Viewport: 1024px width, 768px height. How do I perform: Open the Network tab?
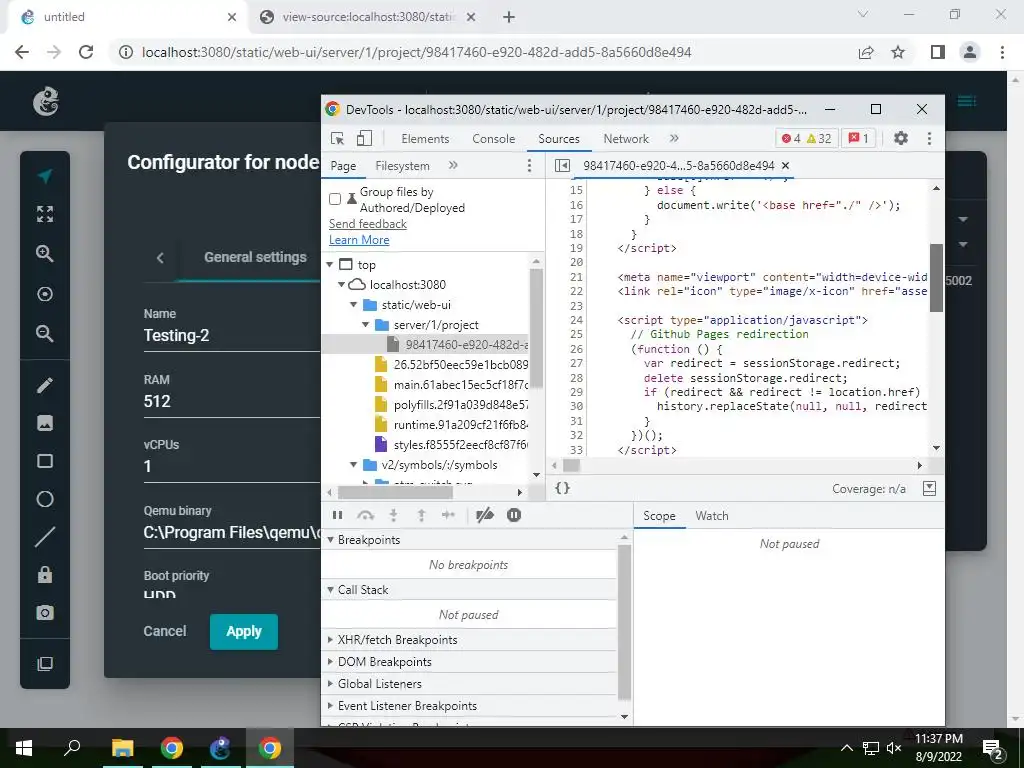(626, 138)
